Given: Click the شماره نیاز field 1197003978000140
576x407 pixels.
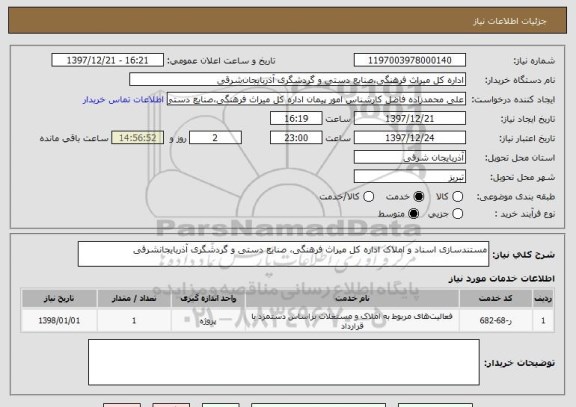Looking at the screenshot, I should tap(410, 60).
